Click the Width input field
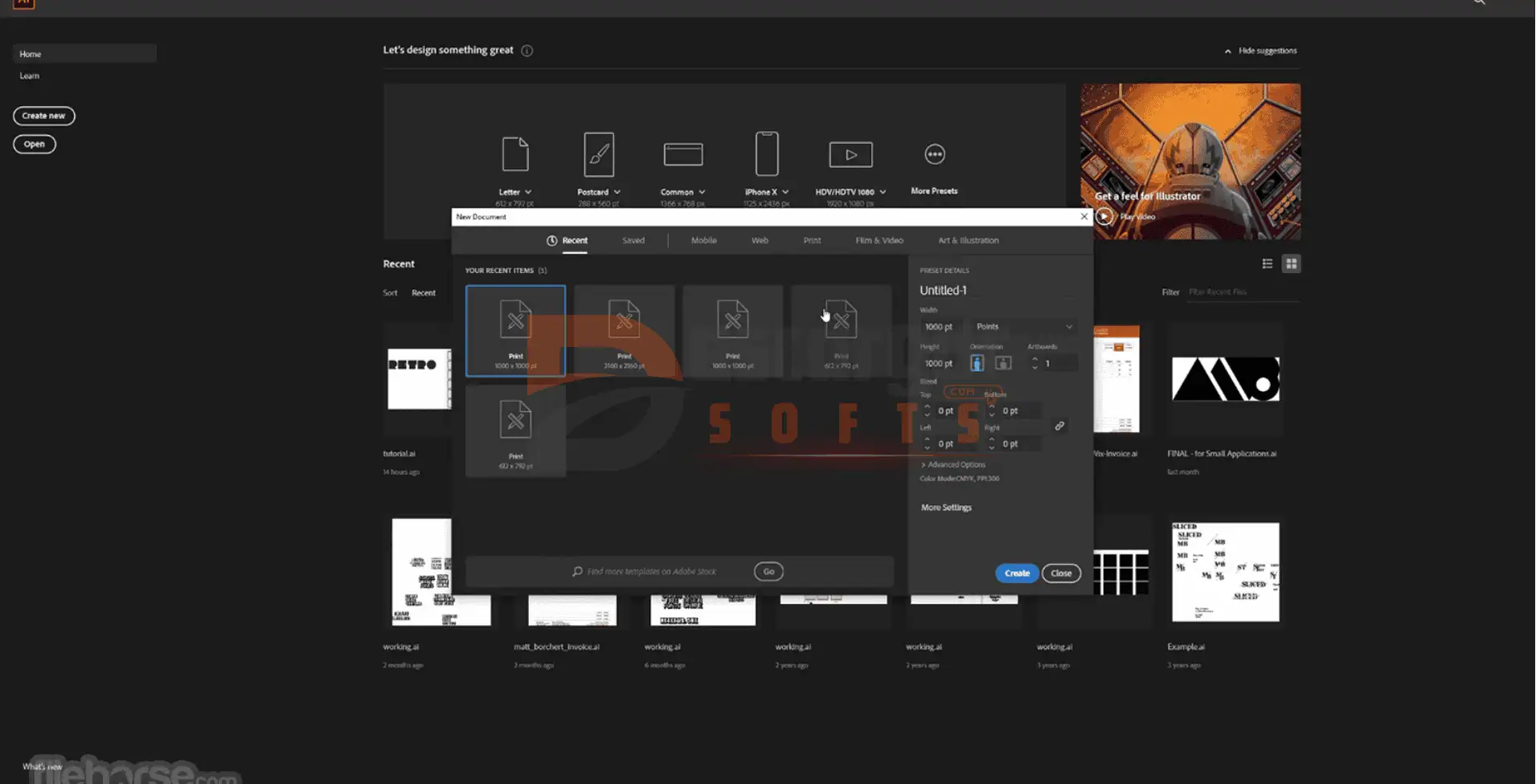Image resolution: width=1536 pixels, height=784 pixels. [x=939, y=327]
